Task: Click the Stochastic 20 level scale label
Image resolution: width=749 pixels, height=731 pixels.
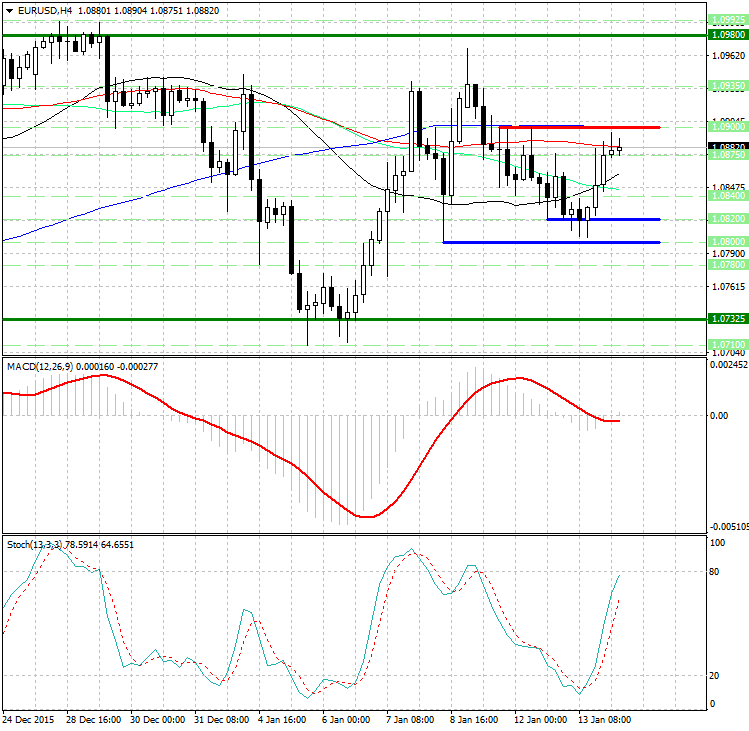Action: coord(715,675)
